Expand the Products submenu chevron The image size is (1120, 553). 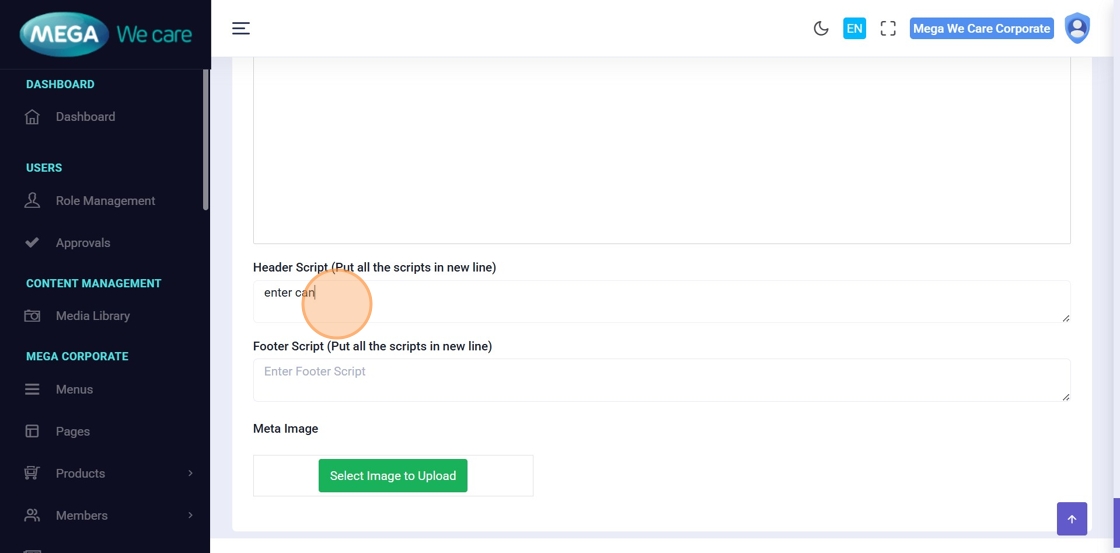[190, 474]
